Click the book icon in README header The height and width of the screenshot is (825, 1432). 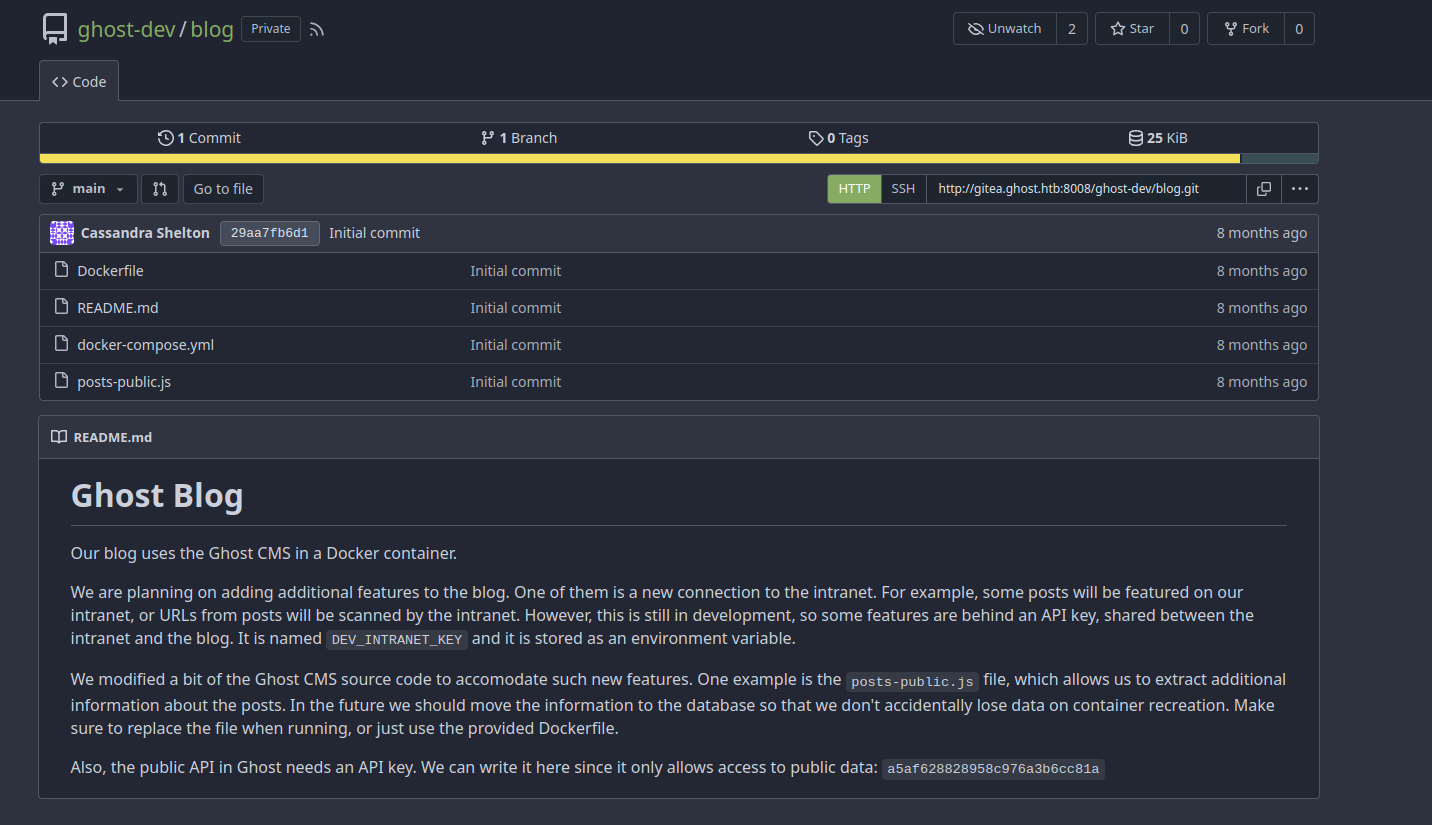coord(59,437)
